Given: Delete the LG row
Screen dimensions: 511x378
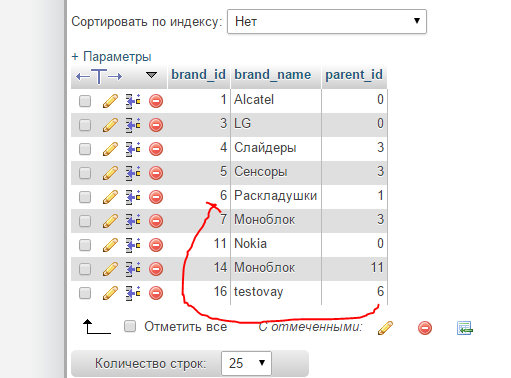Looking at the screenshot, I should pyautogui.click(x=156, y=125).
